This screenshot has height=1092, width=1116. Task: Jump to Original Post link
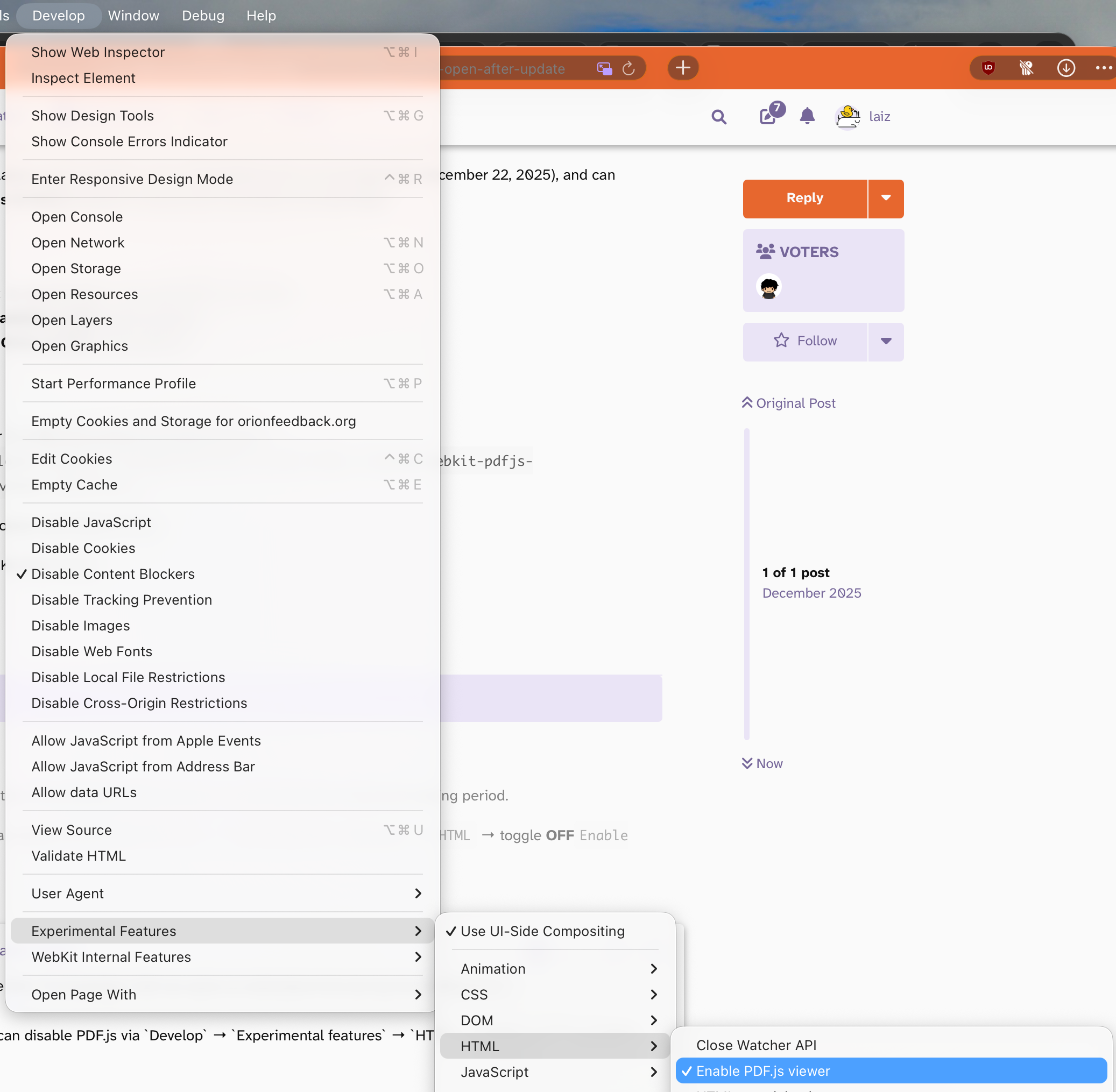point(788,403)
